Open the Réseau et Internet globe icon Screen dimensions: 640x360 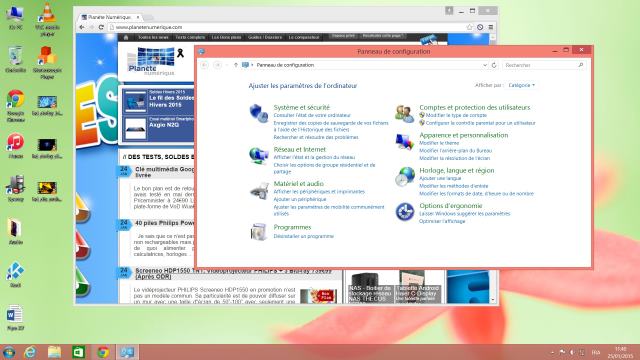(x=258, y=156)
